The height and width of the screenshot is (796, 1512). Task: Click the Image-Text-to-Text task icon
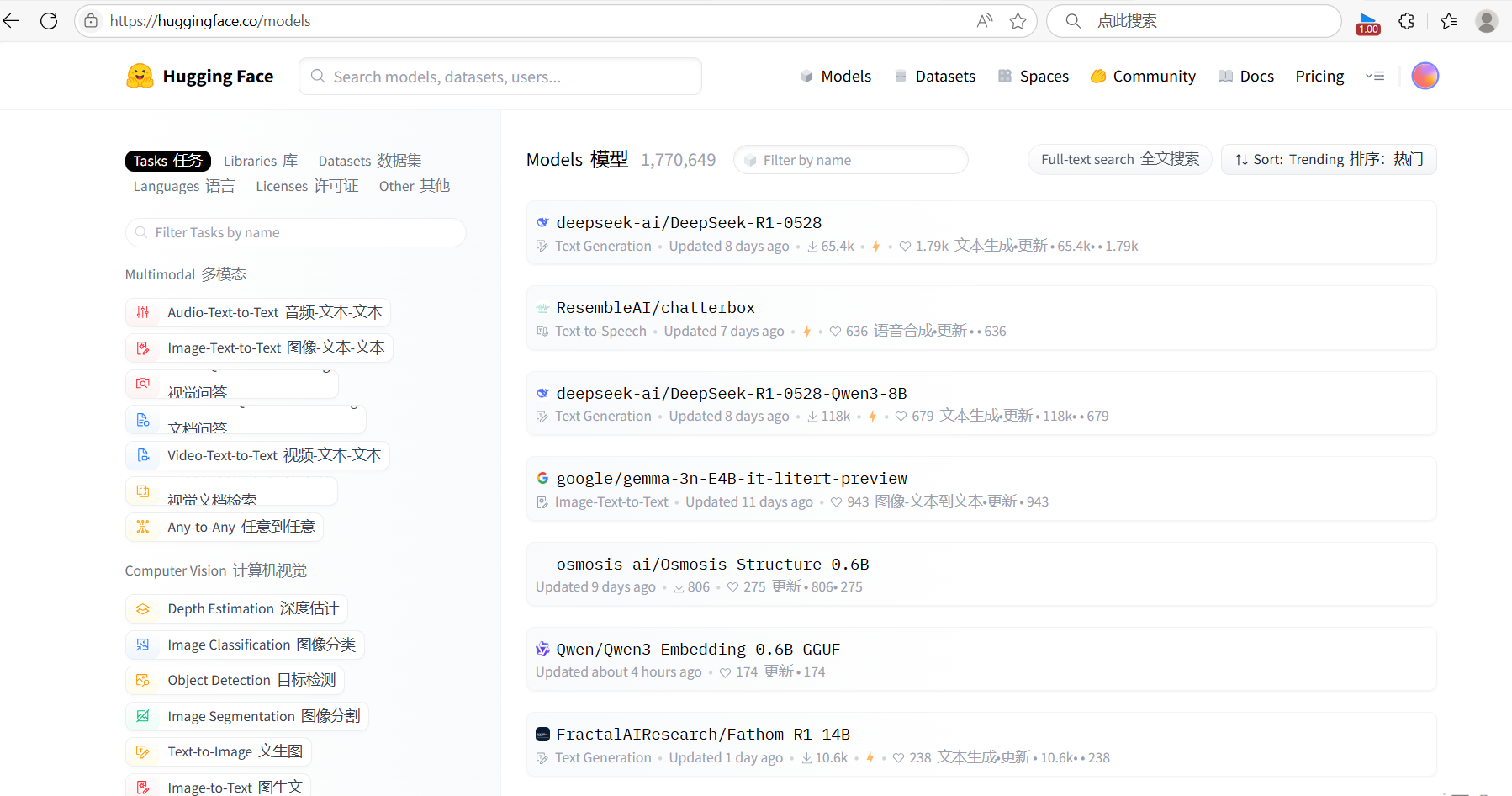click(x=143, y=348)
